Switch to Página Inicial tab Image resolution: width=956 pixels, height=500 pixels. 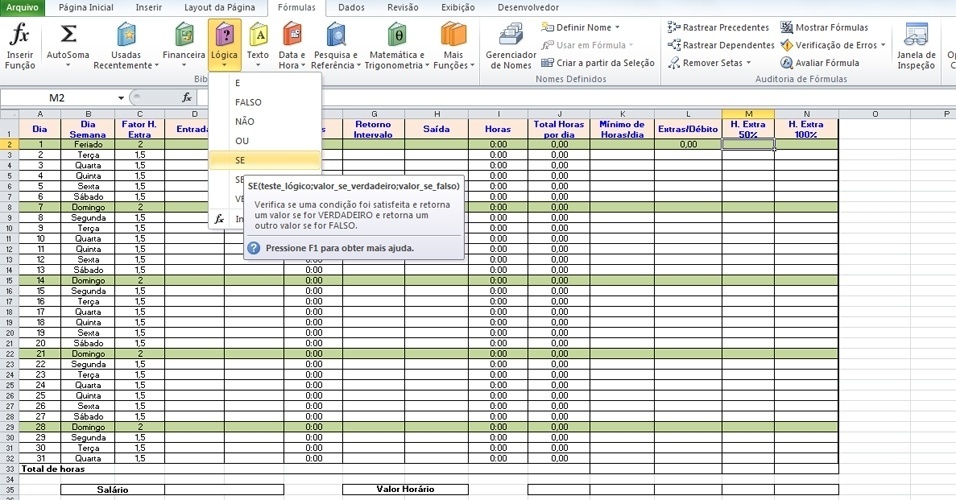pyautogui.click(x=86, y=7)
